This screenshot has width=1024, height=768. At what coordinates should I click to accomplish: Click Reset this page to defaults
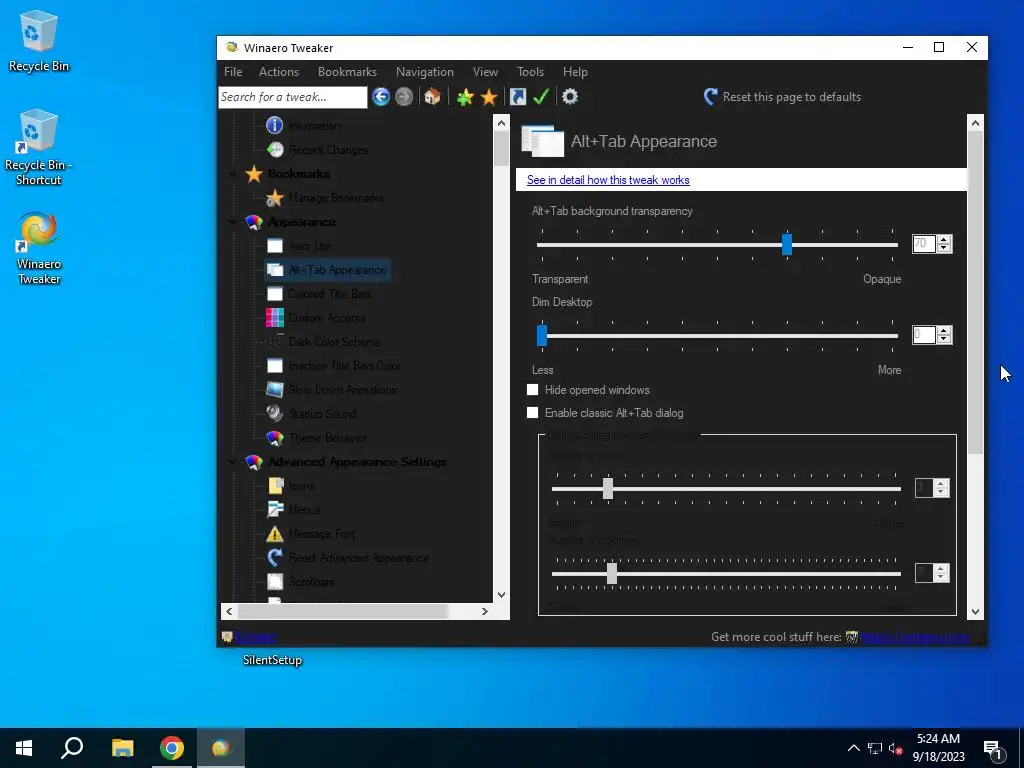pyautogui.click(x=782, y=97)
